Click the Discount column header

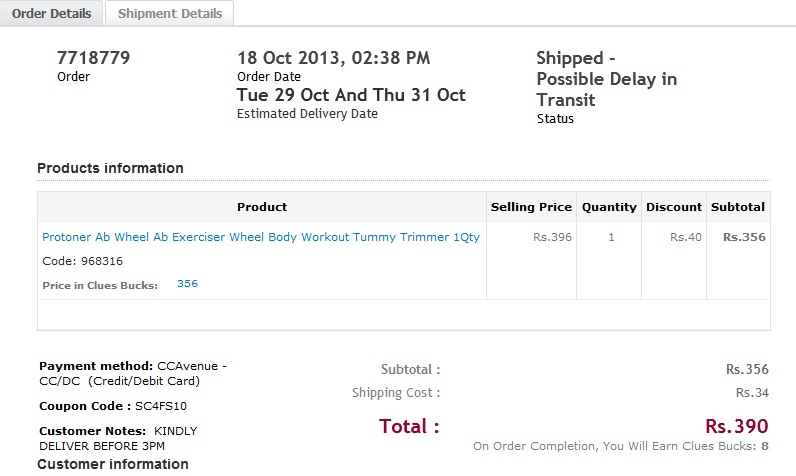[x=673, y=207]
